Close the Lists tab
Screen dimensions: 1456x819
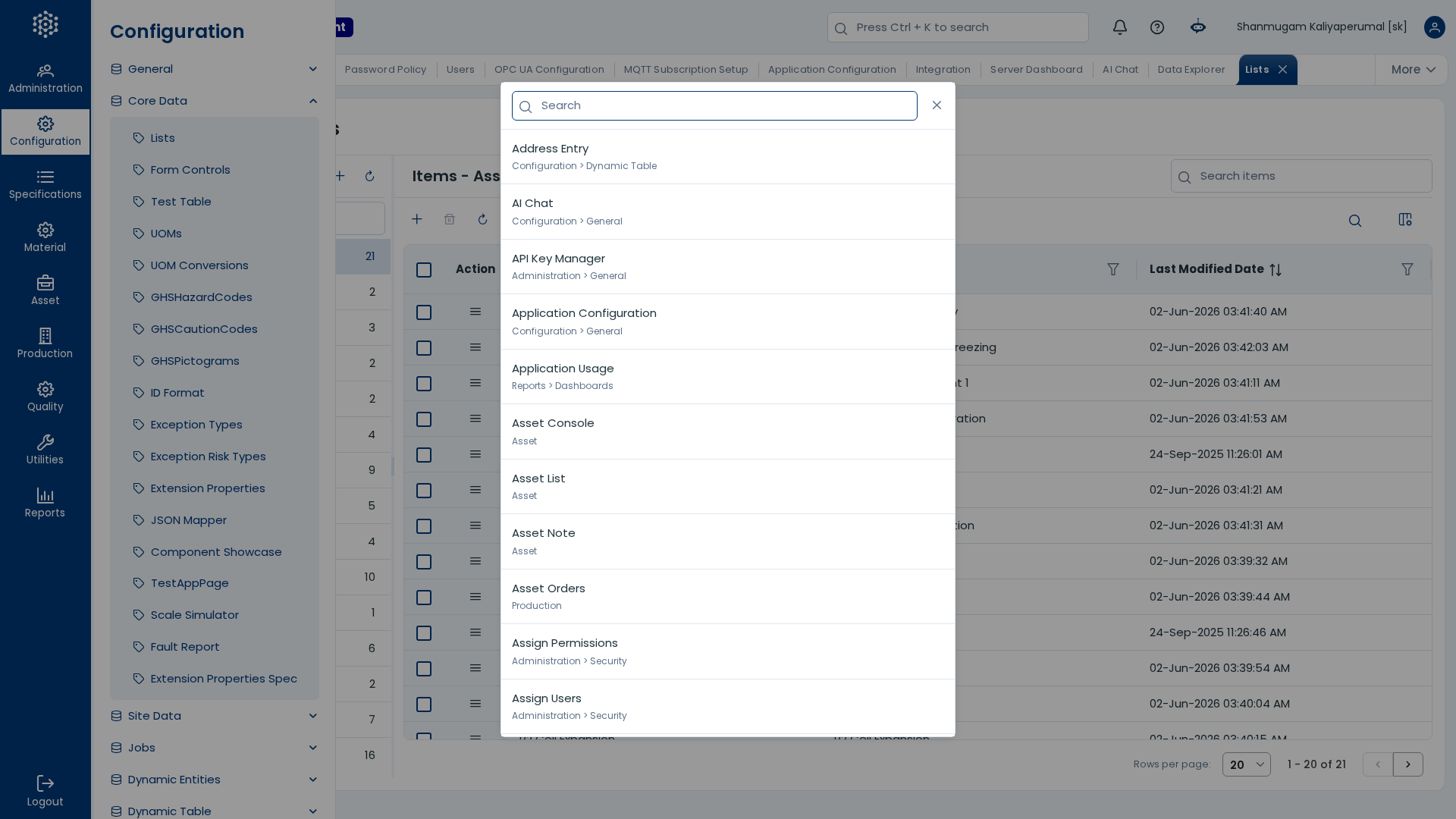[x=1282, y=70]
